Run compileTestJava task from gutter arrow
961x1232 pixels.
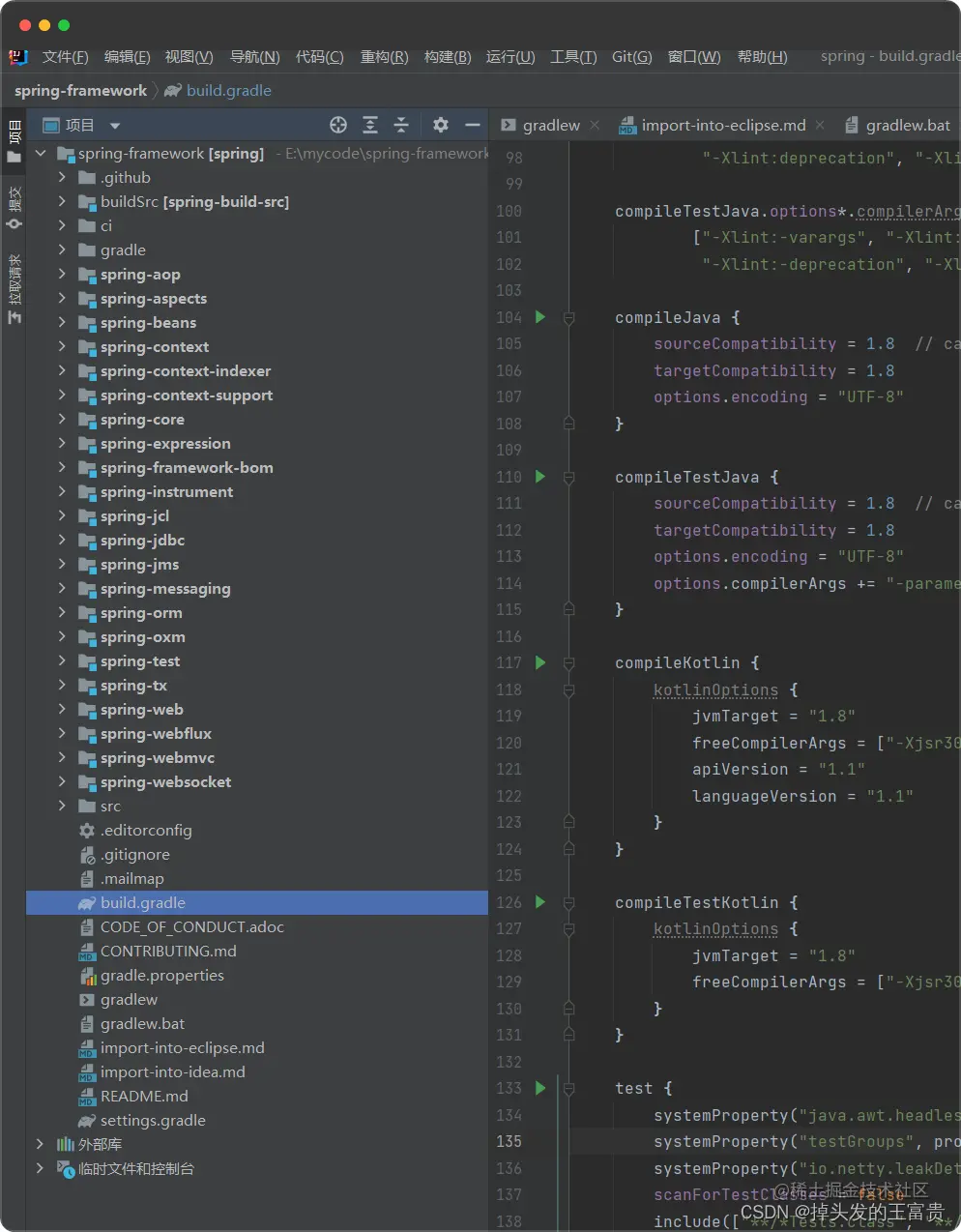[540, 477]
